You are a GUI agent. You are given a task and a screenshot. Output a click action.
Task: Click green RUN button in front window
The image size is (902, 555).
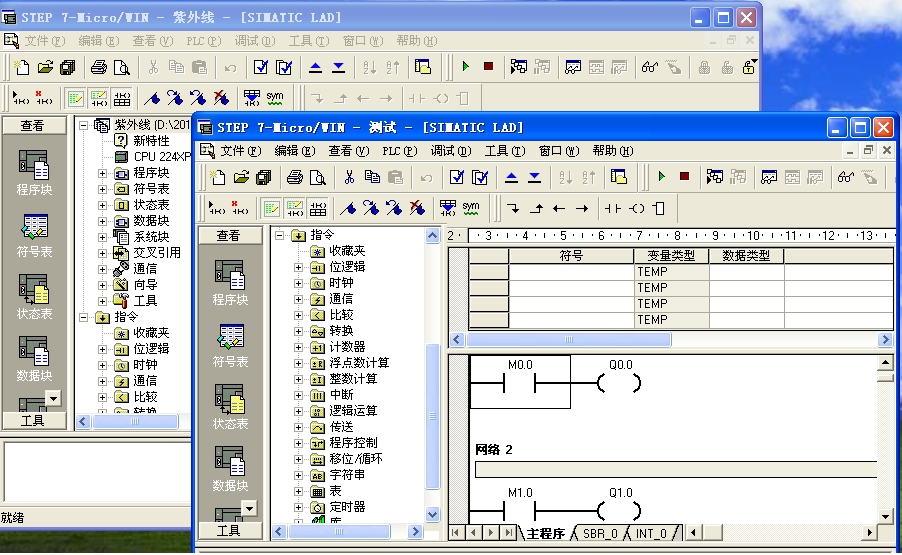(662, 177)
